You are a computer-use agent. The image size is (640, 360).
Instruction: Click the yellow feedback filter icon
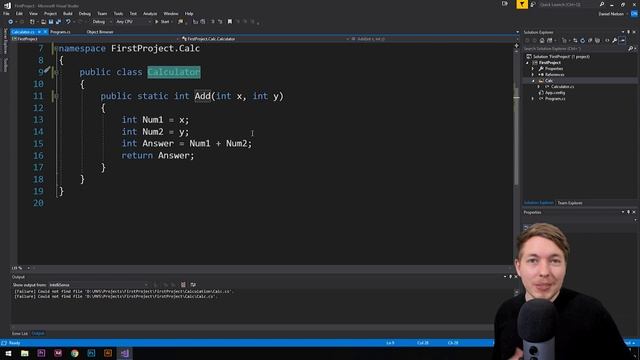click(522, 4)
